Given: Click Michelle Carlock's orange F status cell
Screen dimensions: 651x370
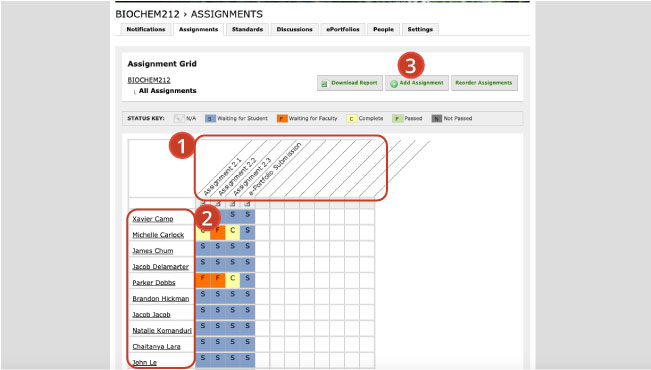Looking at the screenshot, I should (x=218, y=233).
